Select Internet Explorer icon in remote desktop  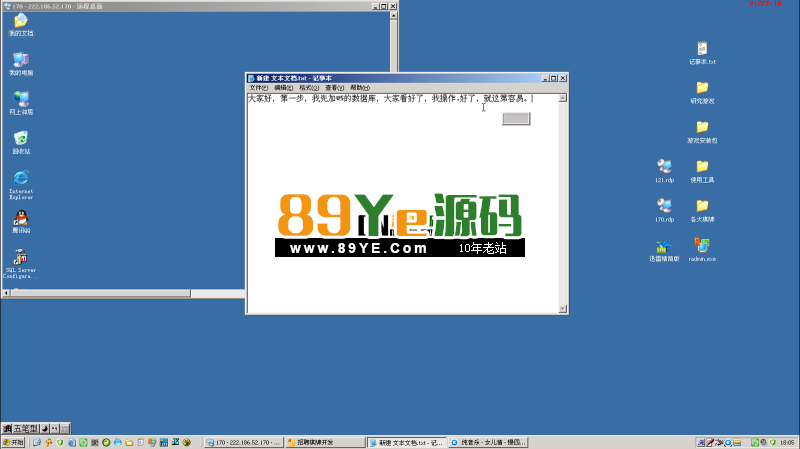(21, 179)
